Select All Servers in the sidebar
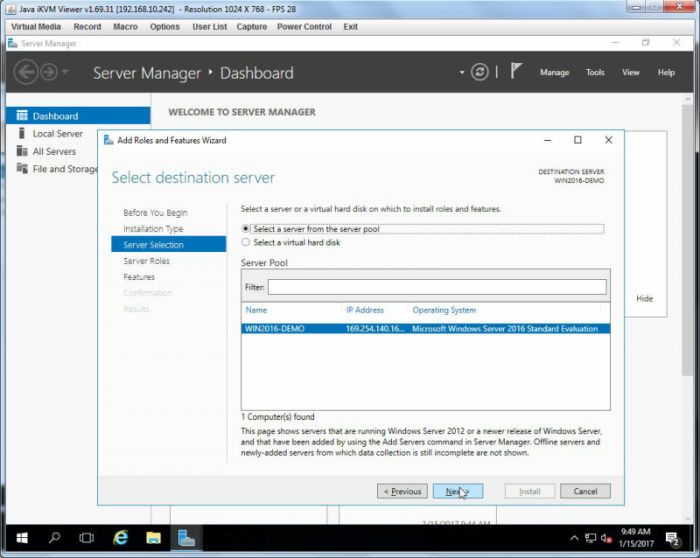 coord(54,151)
